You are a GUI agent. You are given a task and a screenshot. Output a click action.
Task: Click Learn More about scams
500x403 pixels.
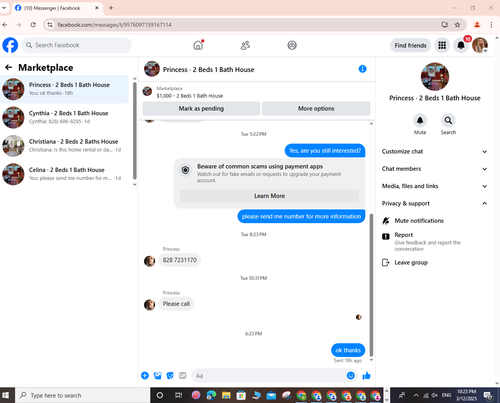[269, 196]
